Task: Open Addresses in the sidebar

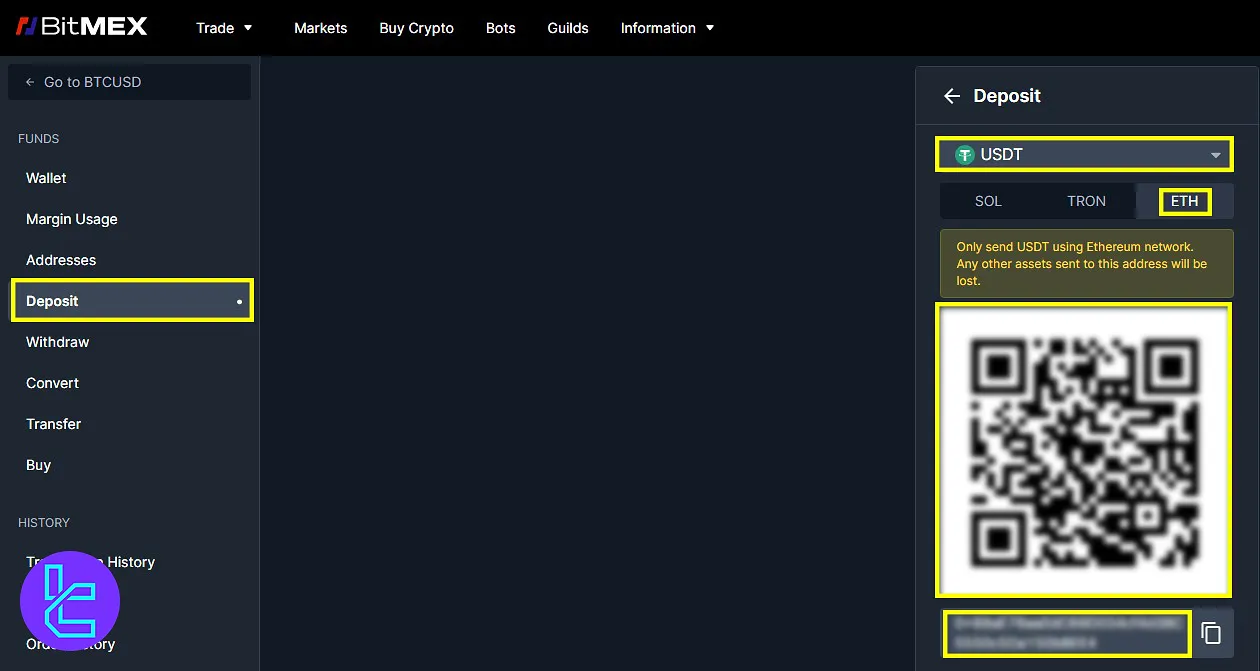Action: pyautogui.click(x=61, y=260)
